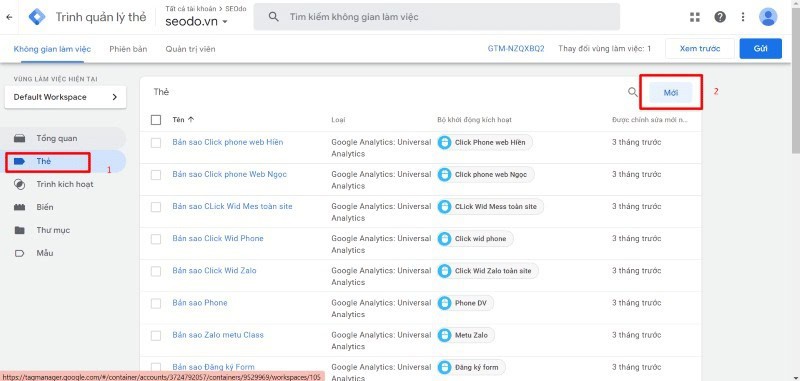Click the search magnifier in workspace search bar
The width and height of the screenshot is (800, 381).
(273, 17)
